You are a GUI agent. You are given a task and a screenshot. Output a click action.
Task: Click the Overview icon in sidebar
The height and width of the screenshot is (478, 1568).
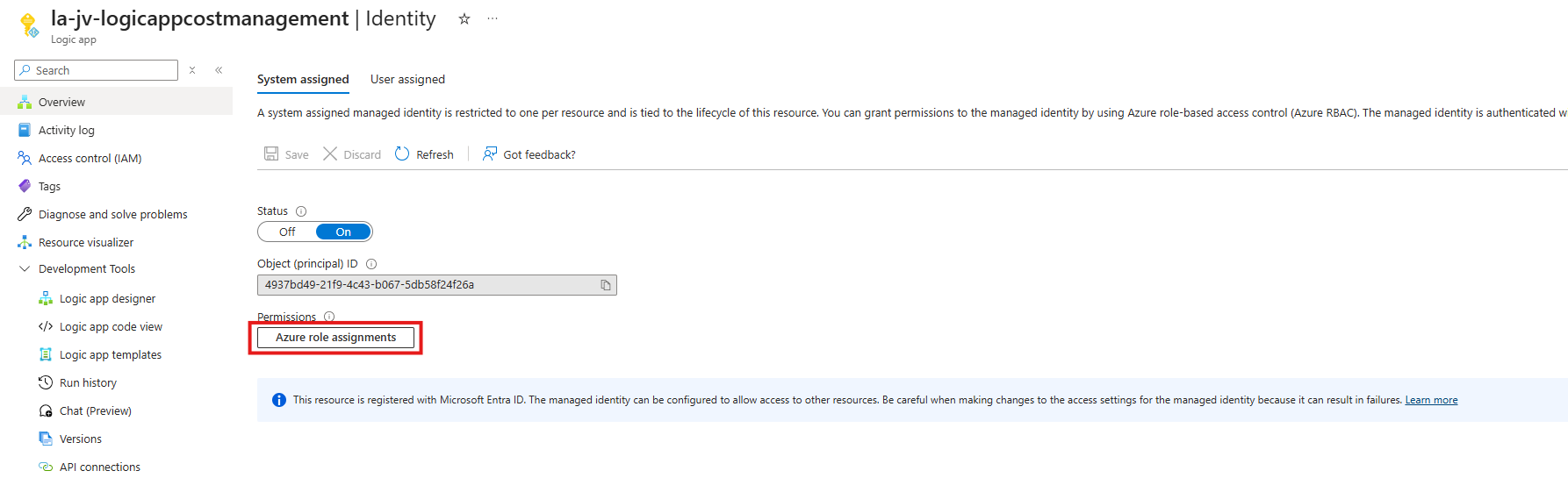pos(25,102)
